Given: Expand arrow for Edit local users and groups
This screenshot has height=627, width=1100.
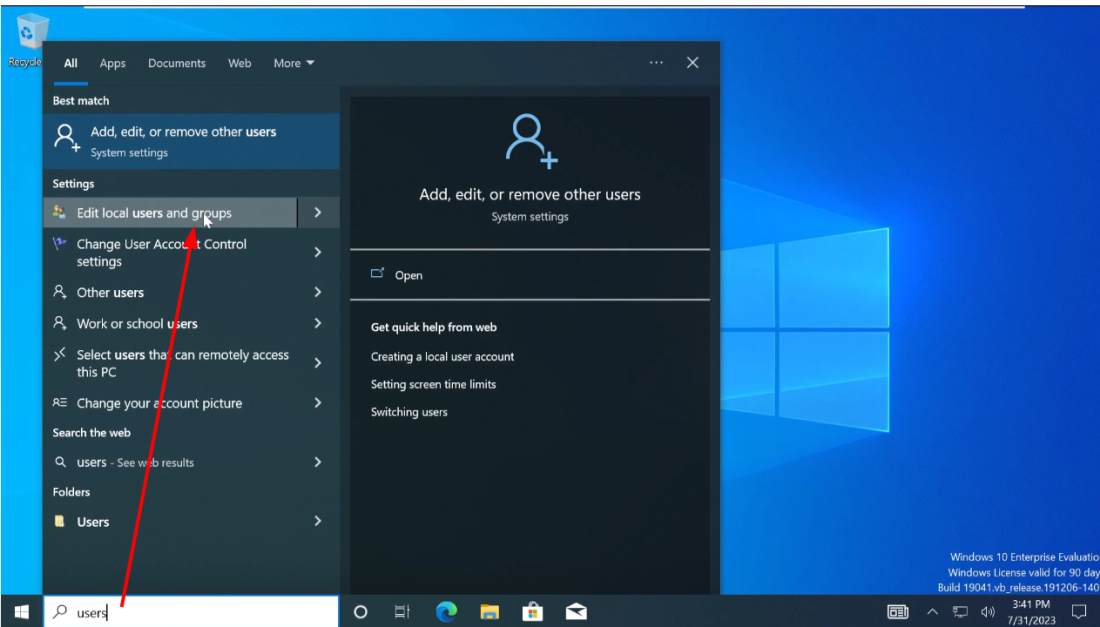Looking at the screenshot, I should 318,213.
